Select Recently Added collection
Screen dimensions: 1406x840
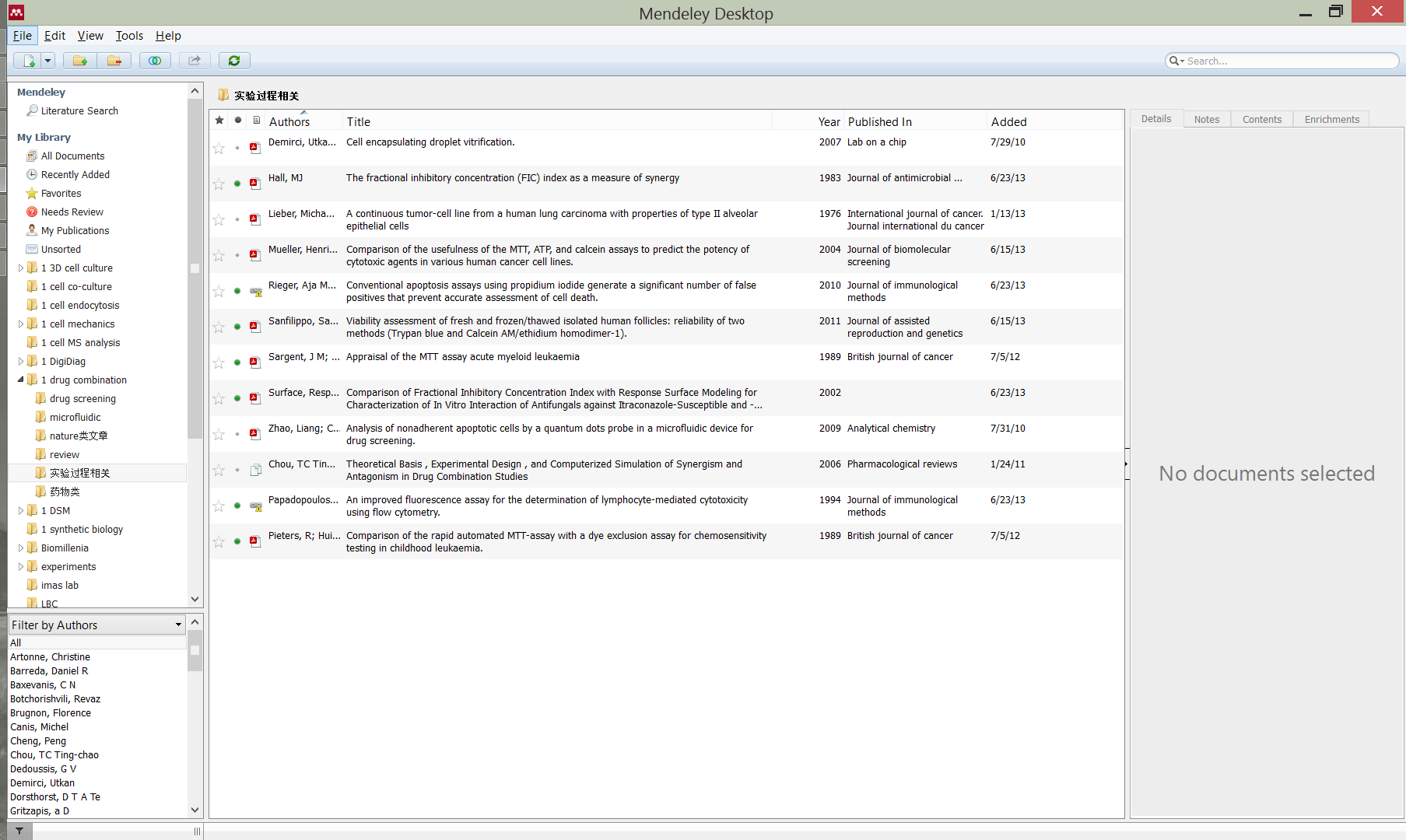tap(75, 175)
